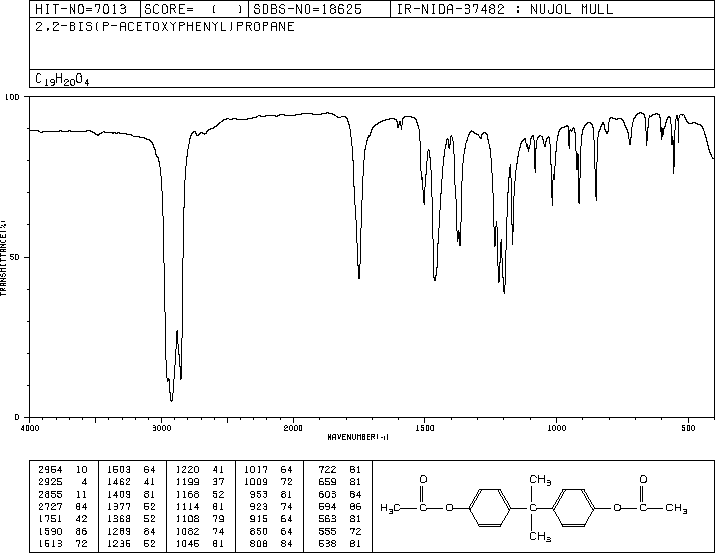Viewport: 715px width, 553px height.
Task: Select peak table entry 923
Action: coord(259,506)
